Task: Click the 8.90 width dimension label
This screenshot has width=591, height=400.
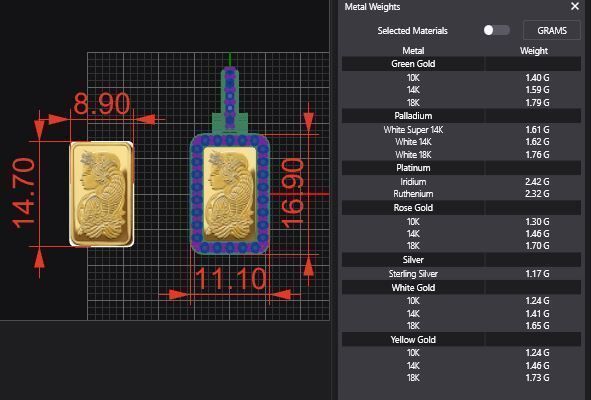Action: pyautogui.click(x=102, y=103)
